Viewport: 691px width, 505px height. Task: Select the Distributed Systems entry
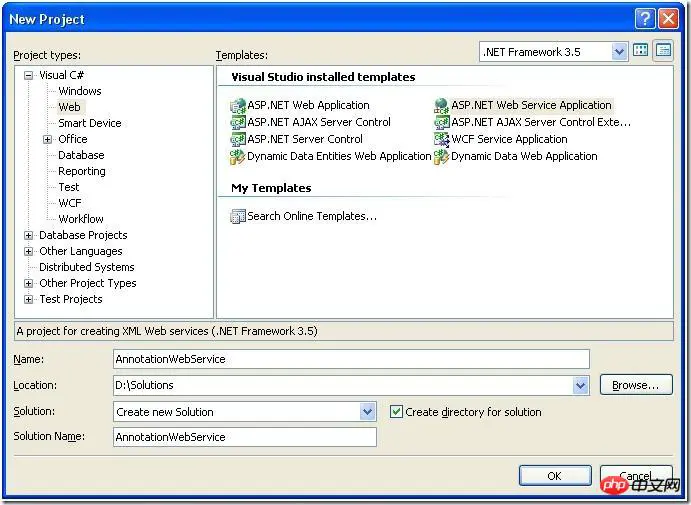tap(87, 267)
